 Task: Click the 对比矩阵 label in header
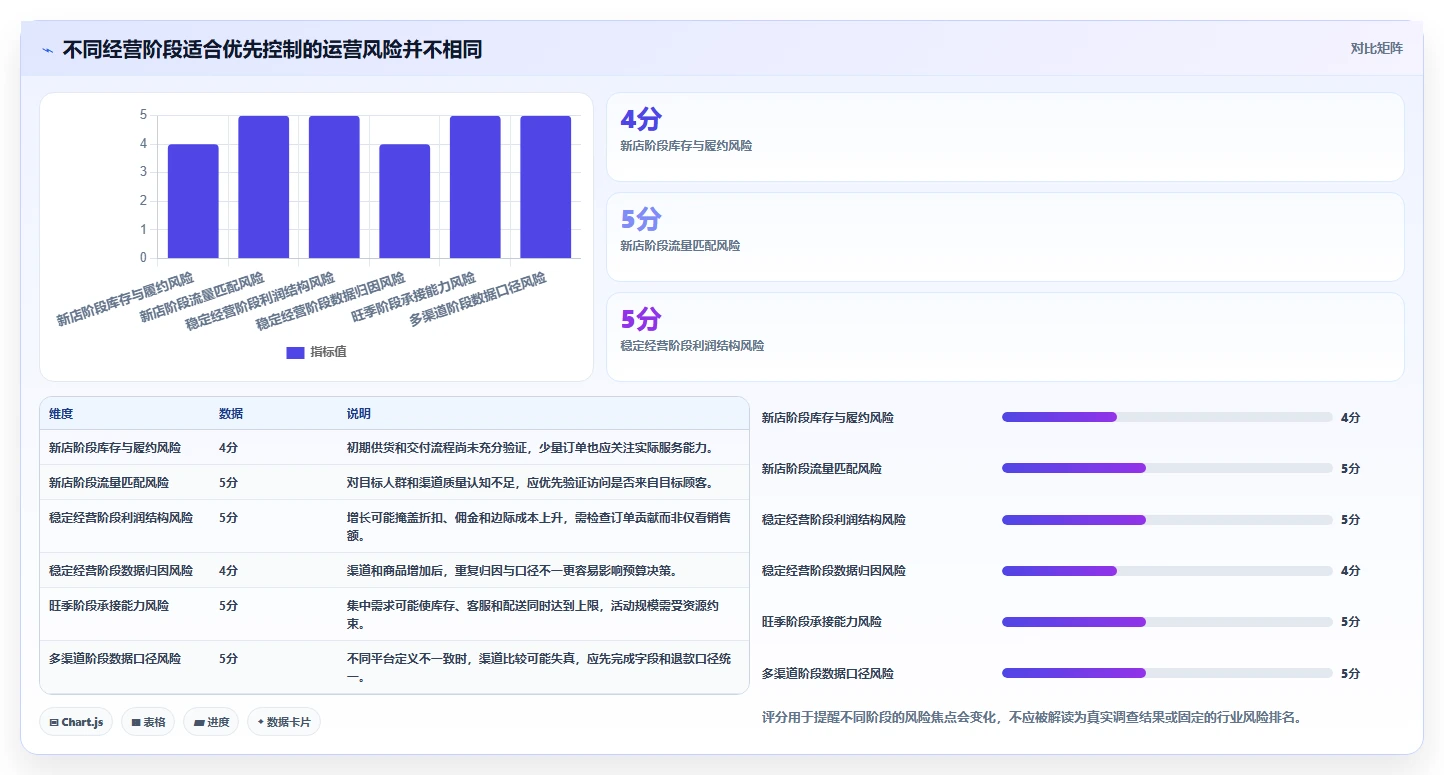(x=1376, y=49)
